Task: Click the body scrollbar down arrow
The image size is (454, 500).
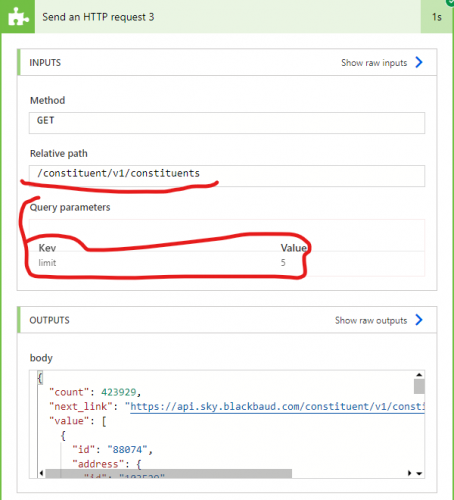Action: (419, 473)
